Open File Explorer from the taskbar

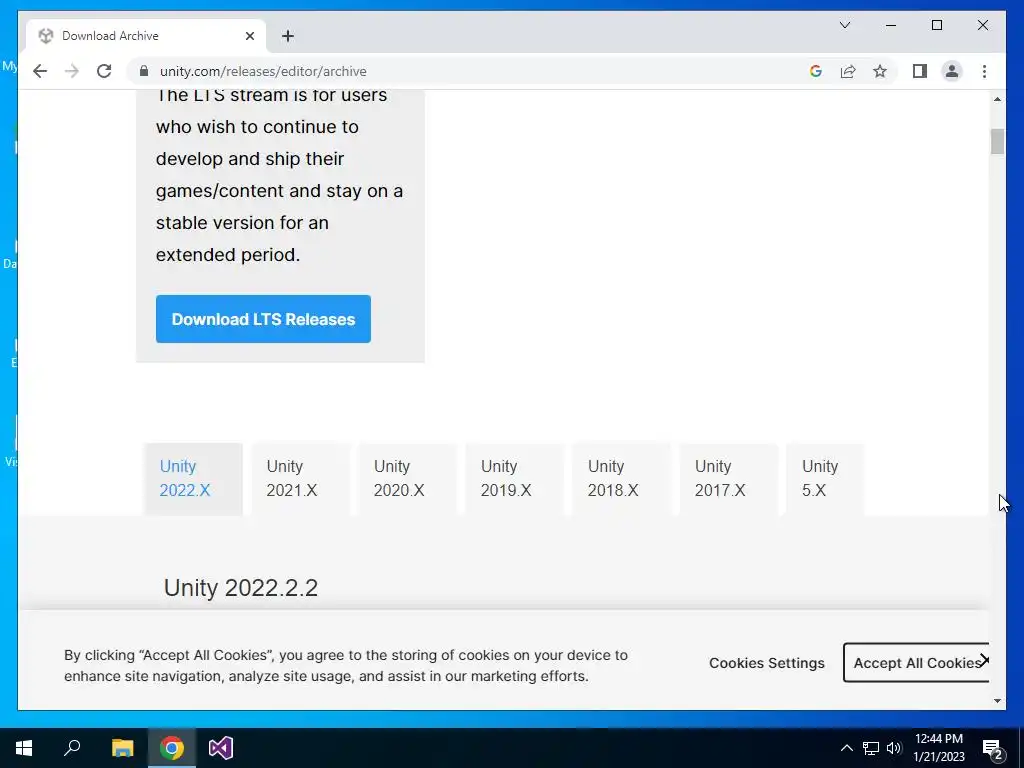coord(122,748)
